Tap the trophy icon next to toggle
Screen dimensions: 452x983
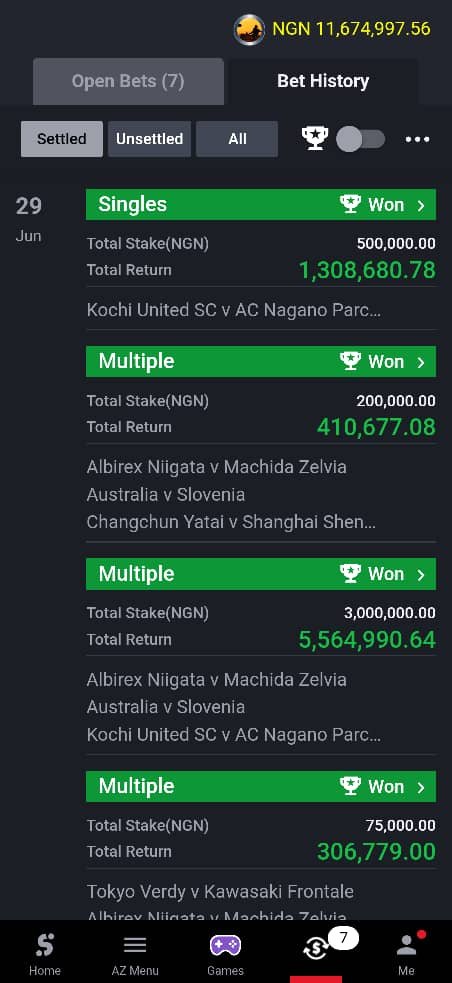[314, 139]
